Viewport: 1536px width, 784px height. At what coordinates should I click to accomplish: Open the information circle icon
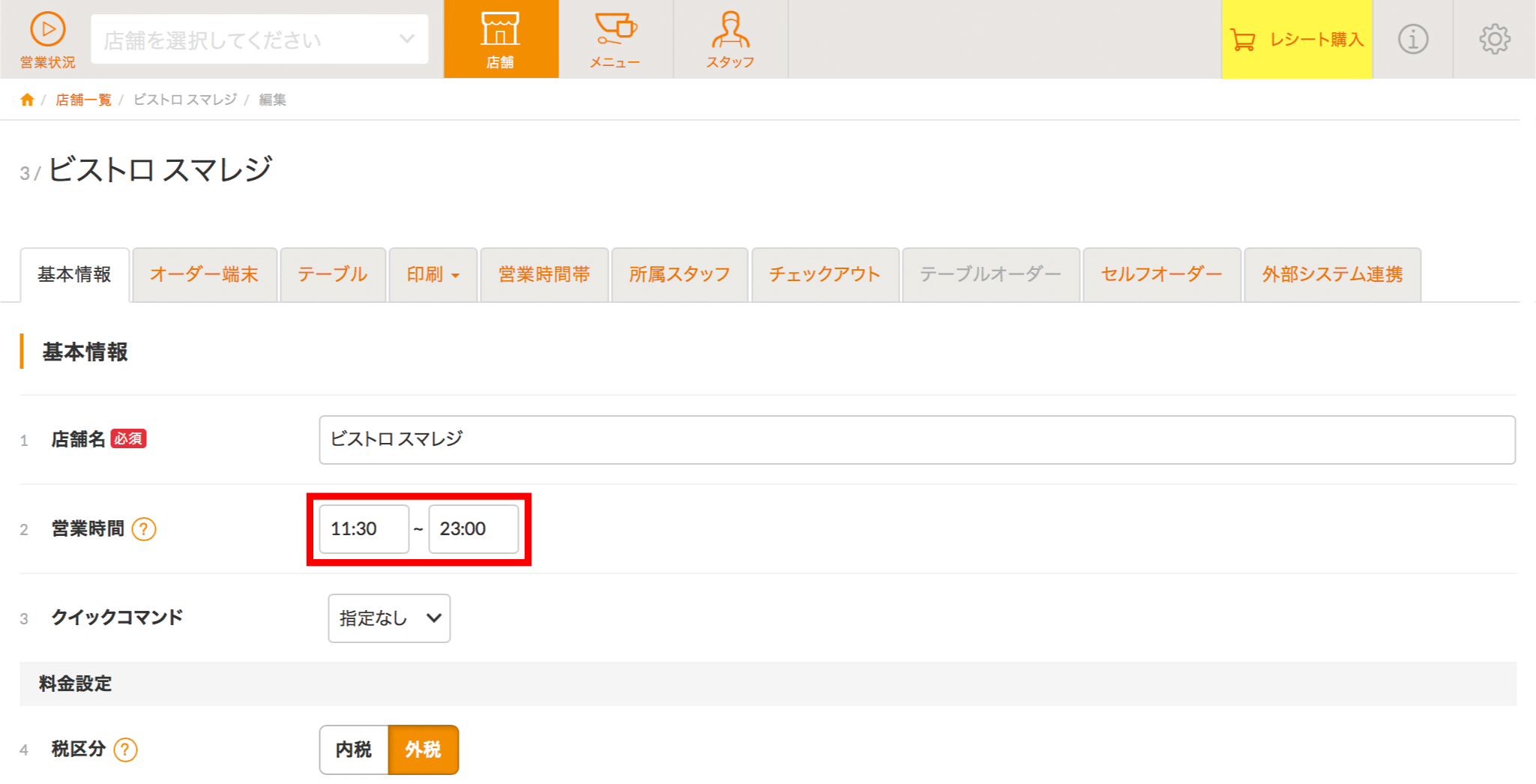tap(1412, 39)
